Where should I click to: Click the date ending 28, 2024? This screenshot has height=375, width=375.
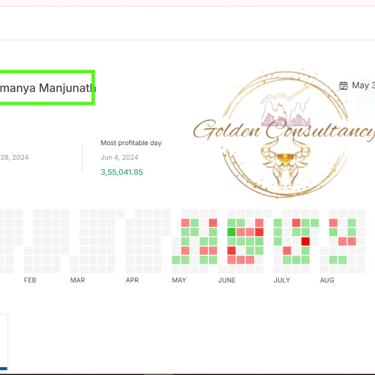(x=14, y=157)
